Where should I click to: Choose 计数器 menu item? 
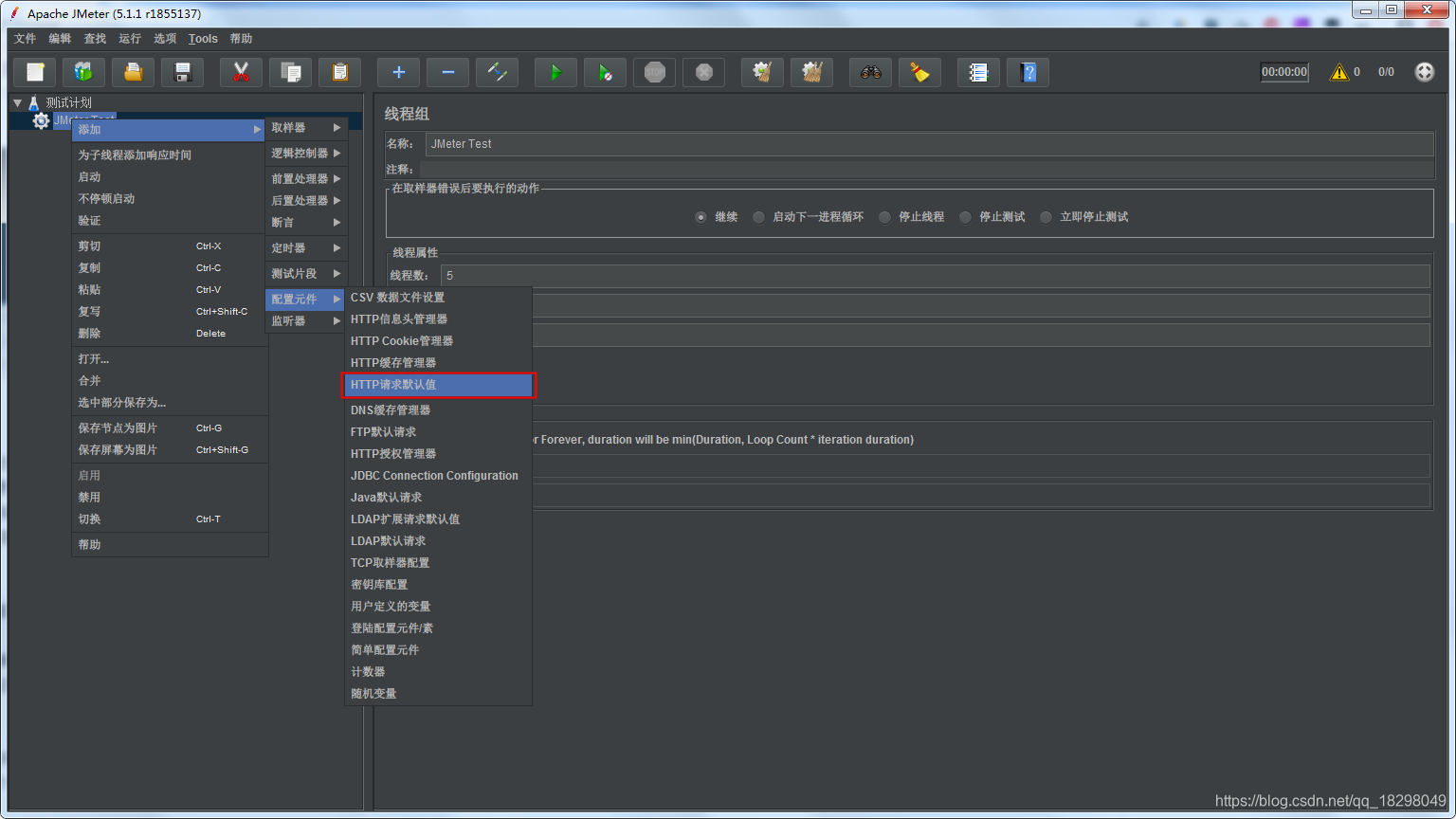(438, 672)
